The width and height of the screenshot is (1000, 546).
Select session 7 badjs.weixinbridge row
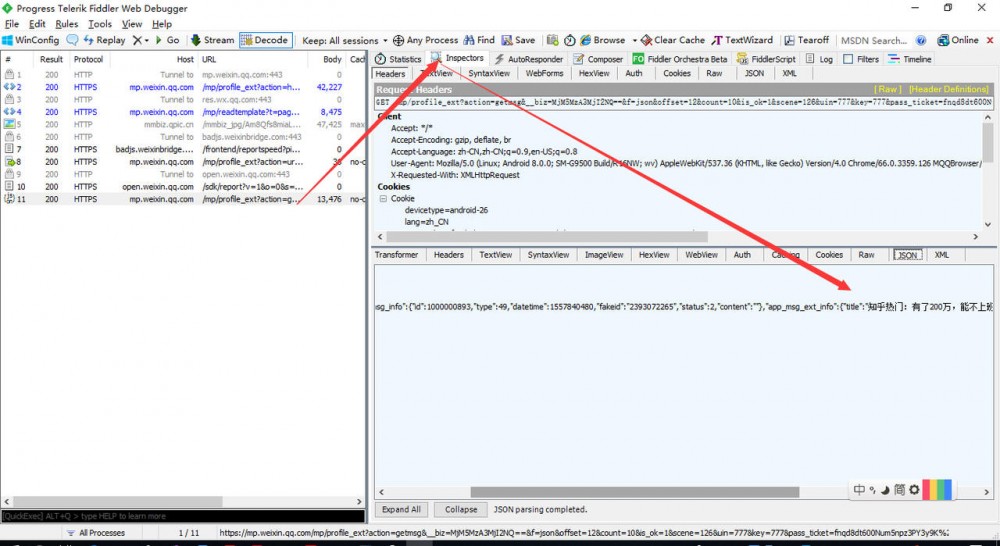coord(183,149)
